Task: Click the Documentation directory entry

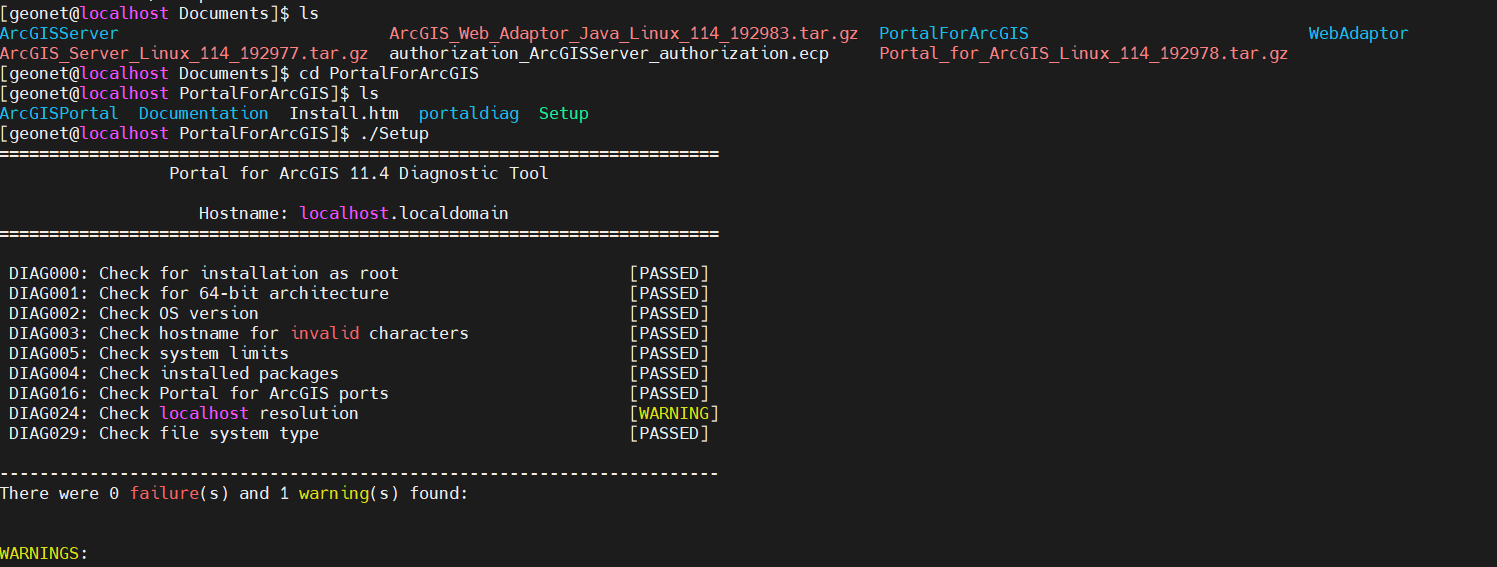Action: point(204,114)
